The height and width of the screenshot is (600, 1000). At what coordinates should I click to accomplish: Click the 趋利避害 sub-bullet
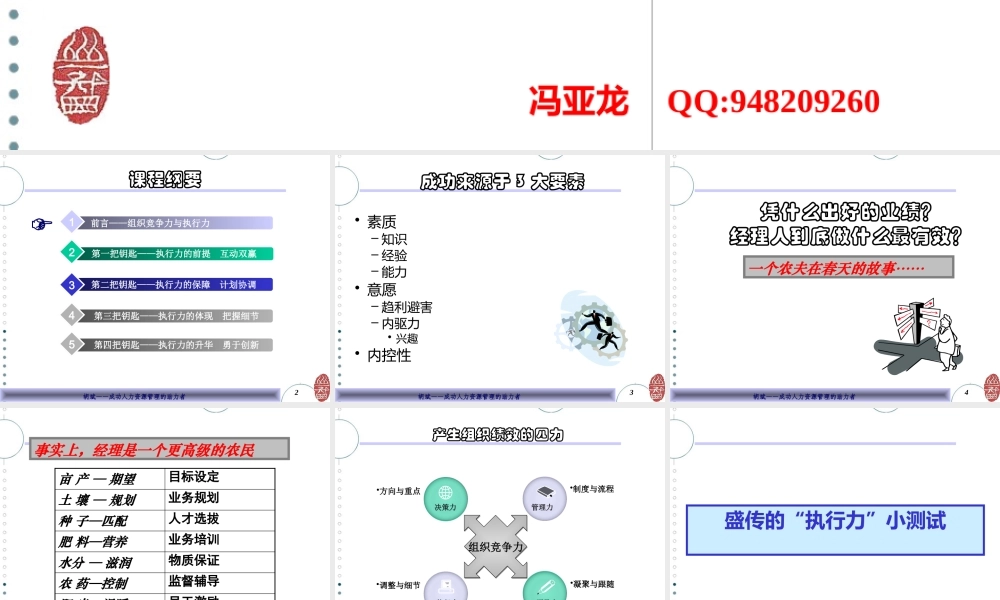(407, 307)
